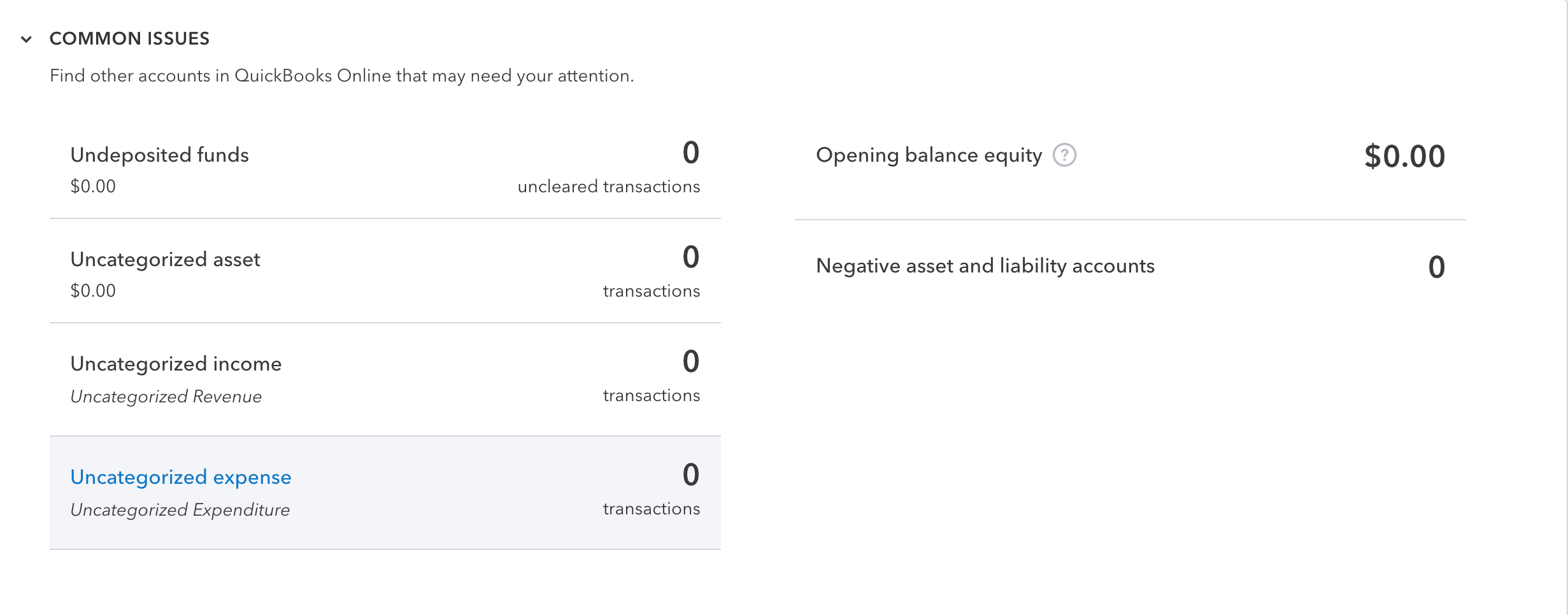Open the Uncategorized expense link
This screenshot has width=1568, height=615.
(181, 477)
